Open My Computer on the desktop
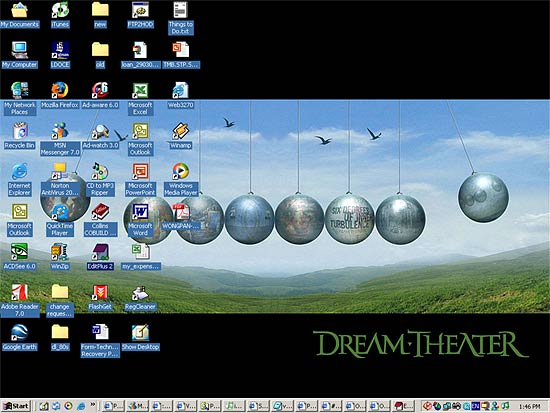Image resolution: width=550 pixels, height=413 pixels. point(20,55)
